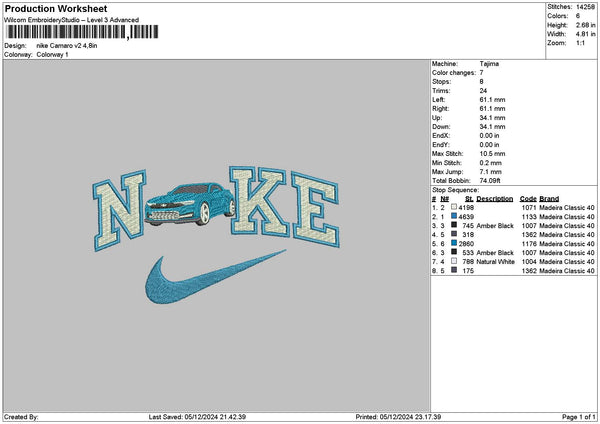Click the Machine value 'Tajima'
This screenshot has height=424, width=600.
489,64
